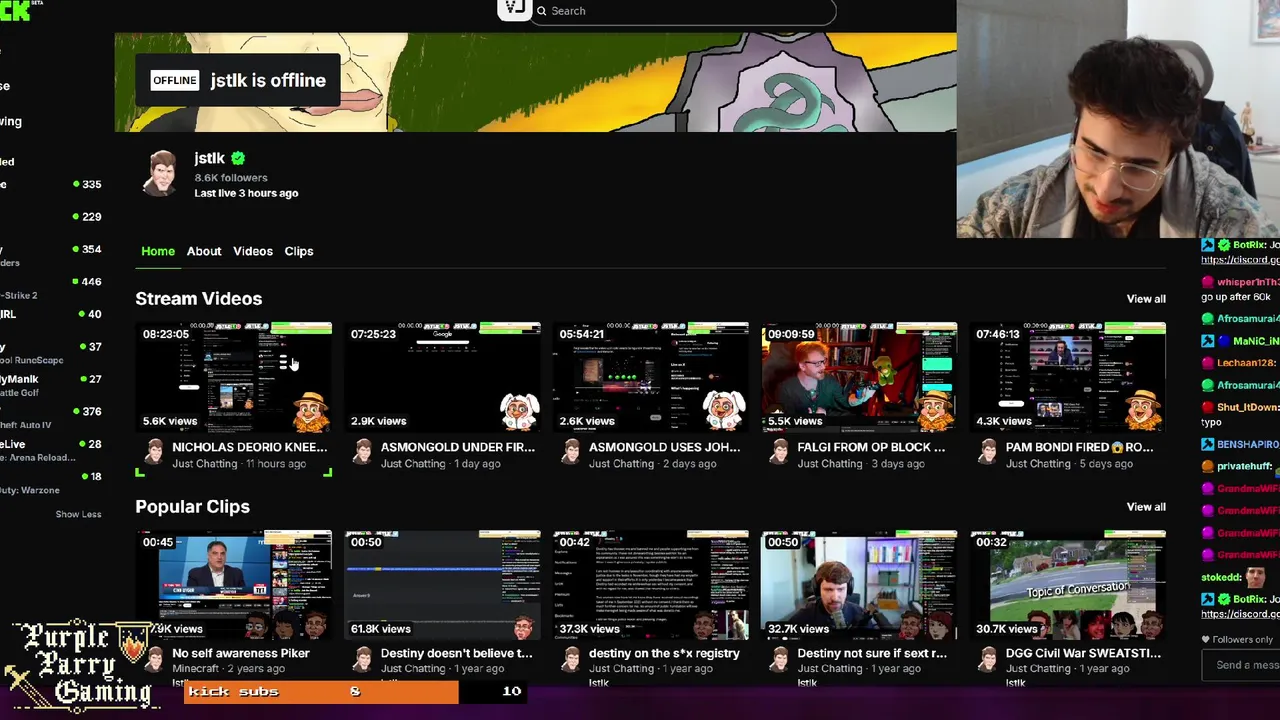This screenshot has height=720, width=1280.
Task: Play the 07:46:13 stream video thumbnail
Action: (1067, 377)
